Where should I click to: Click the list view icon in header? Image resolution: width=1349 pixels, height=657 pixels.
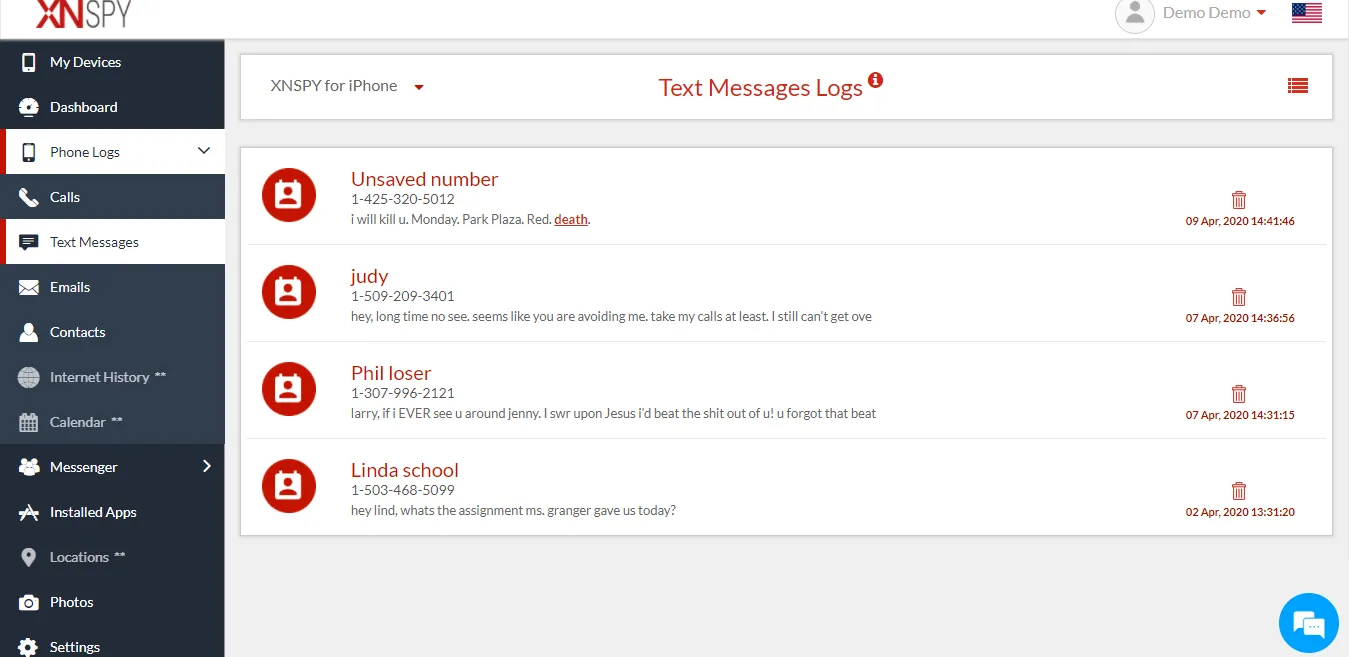(x=1298, y=86)
